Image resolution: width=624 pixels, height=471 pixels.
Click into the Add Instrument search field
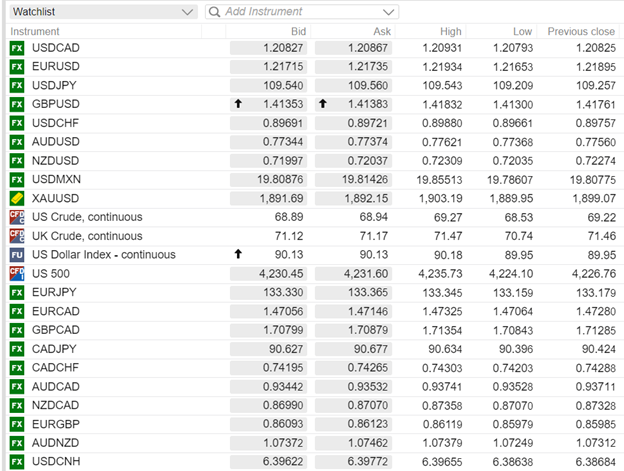coord(300,12)
